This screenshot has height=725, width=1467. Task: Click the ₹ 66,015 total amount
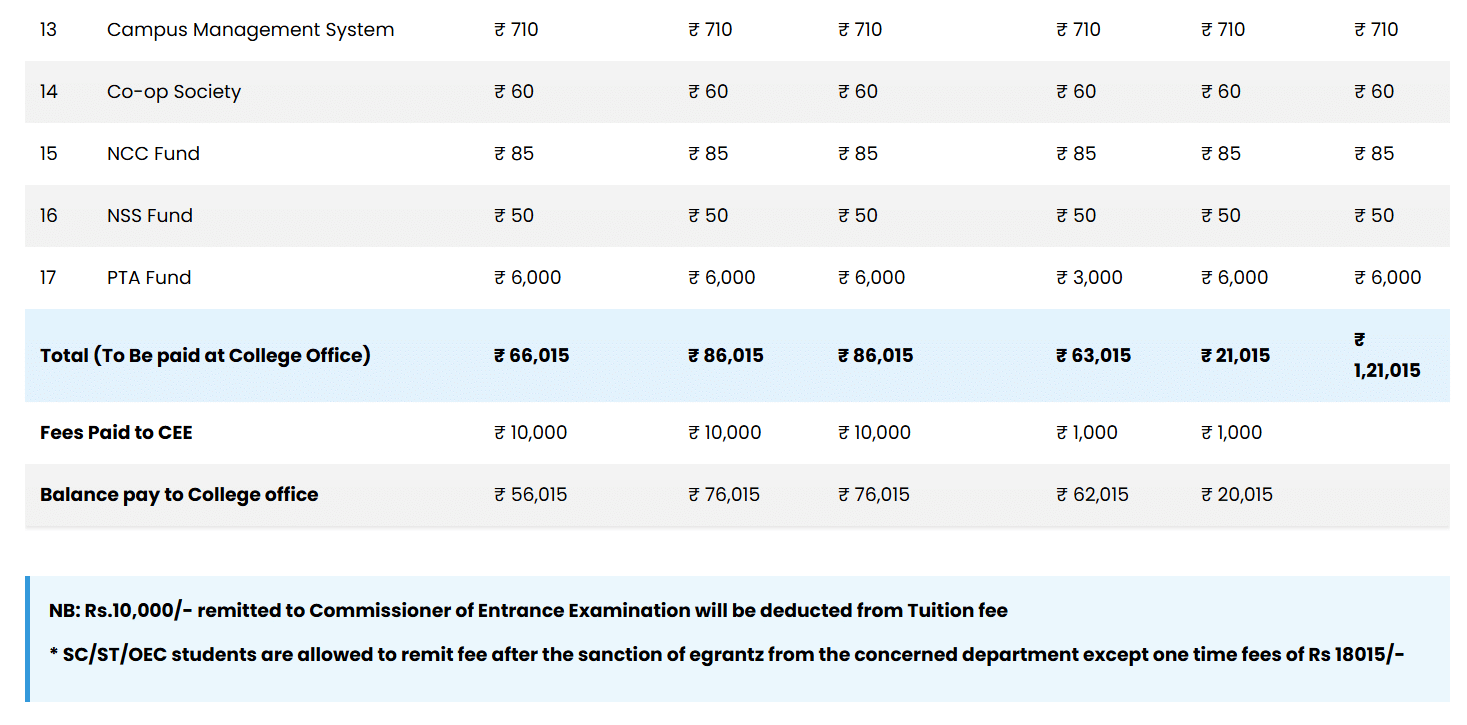[x=531, y=356]
